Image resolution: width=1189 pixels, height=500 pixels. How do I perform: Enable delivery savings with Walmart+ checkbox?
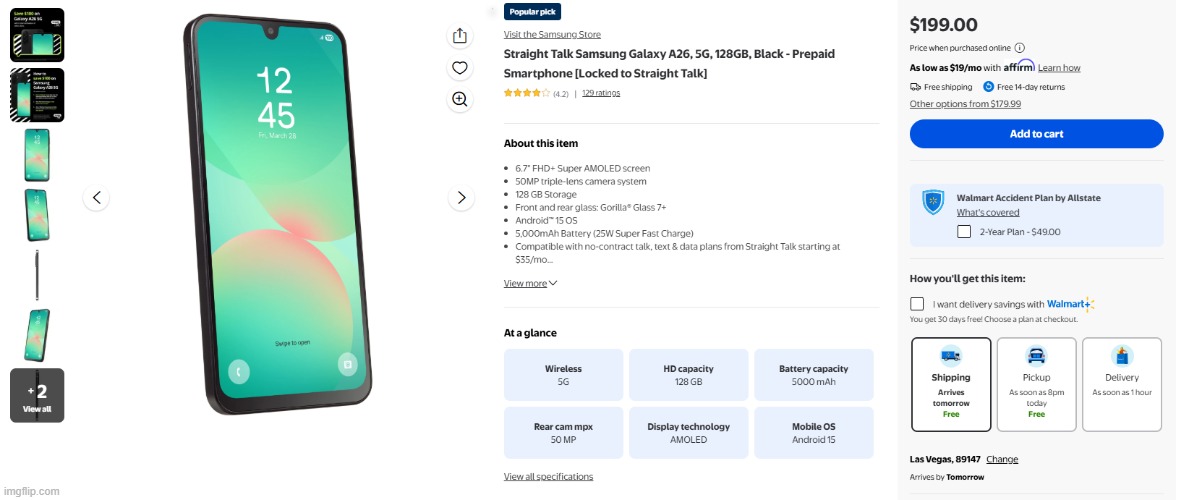[917, 304]
